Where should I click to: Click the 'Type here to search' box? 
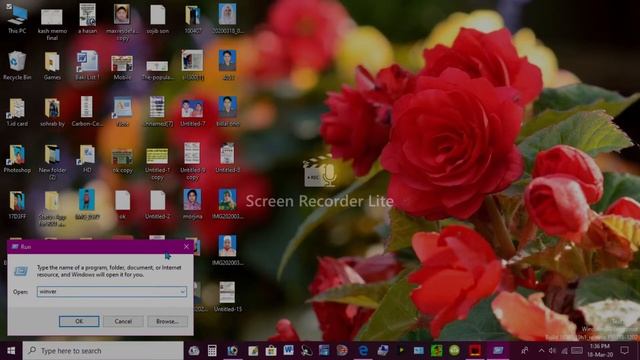(103, 351)
